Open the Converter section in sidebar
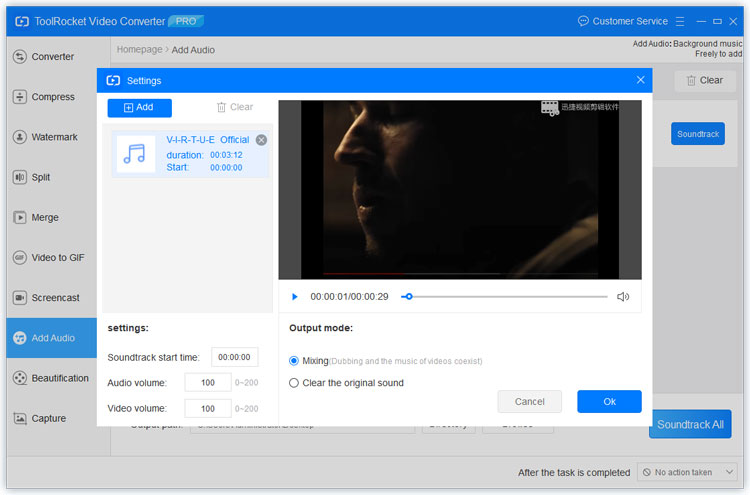750x495 pixels. pos(51,56)
